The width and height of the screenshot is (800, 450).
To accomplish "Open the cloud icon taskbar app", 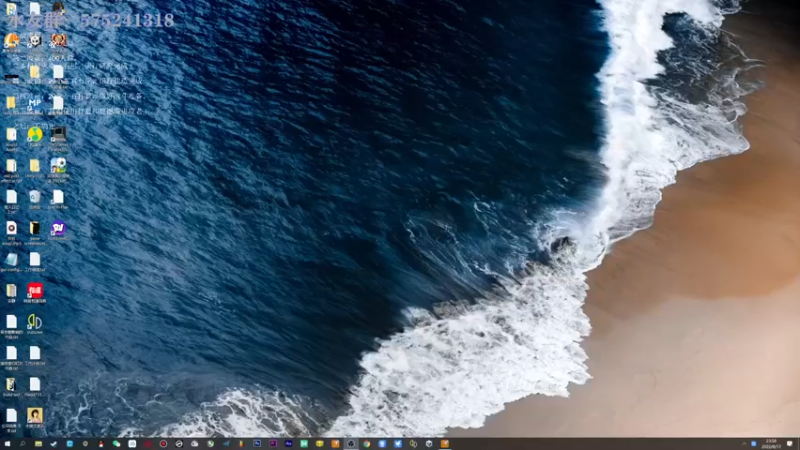I will (x=194, y=444).
